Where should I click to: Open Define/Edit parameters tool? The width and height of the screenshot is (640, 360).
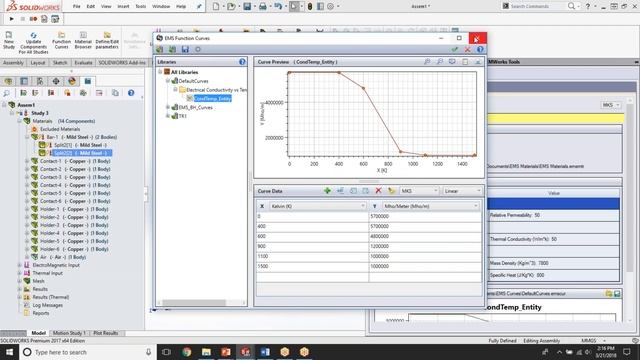107,40
